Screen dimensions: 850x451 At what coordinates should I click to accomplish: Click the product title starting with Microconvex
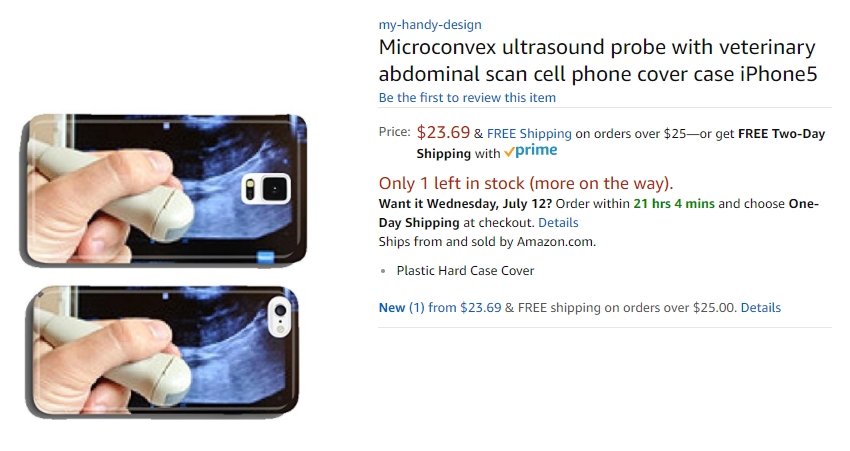[x=597, y=60]
